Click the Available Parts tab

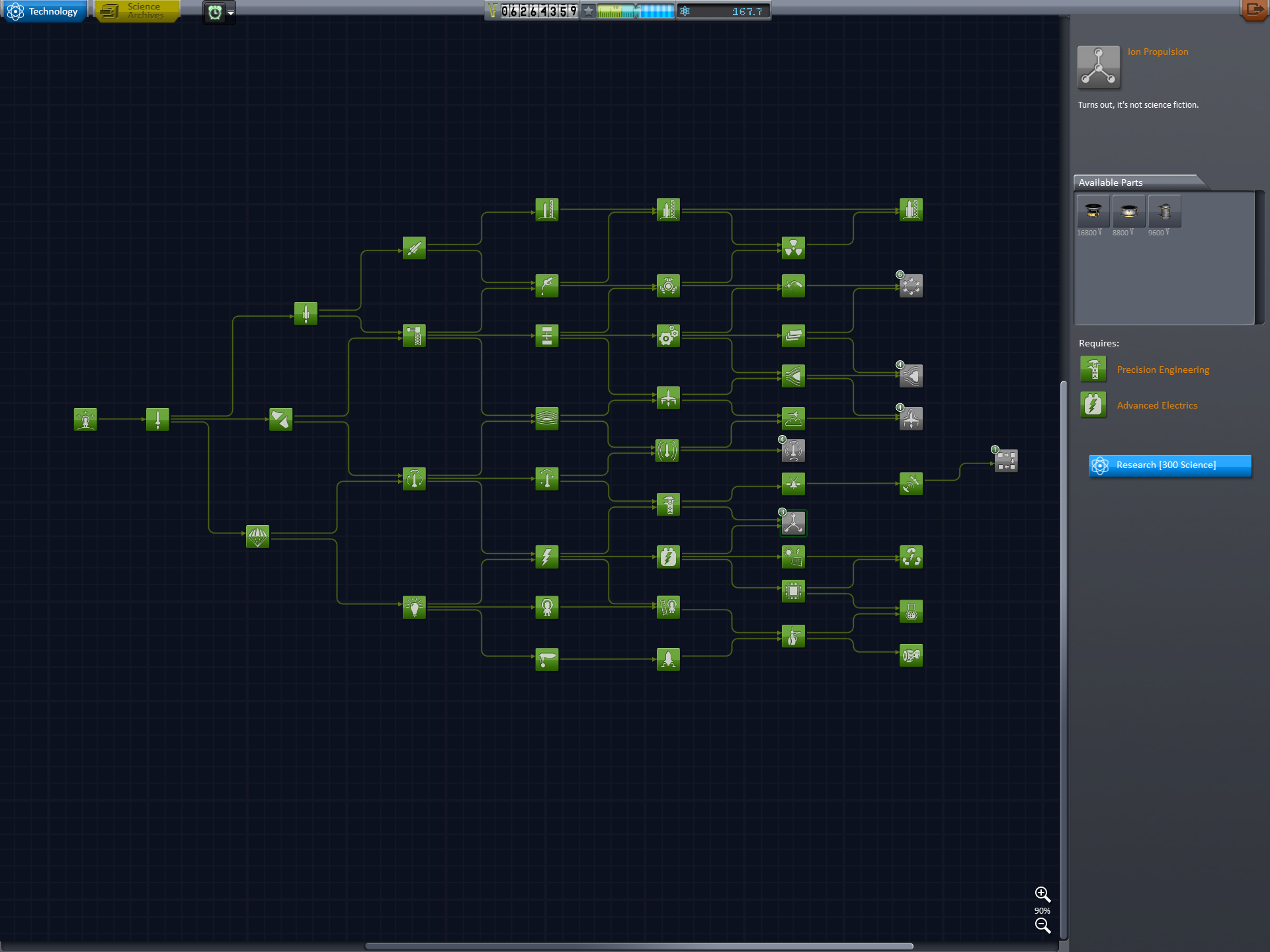click(1136, 182)
